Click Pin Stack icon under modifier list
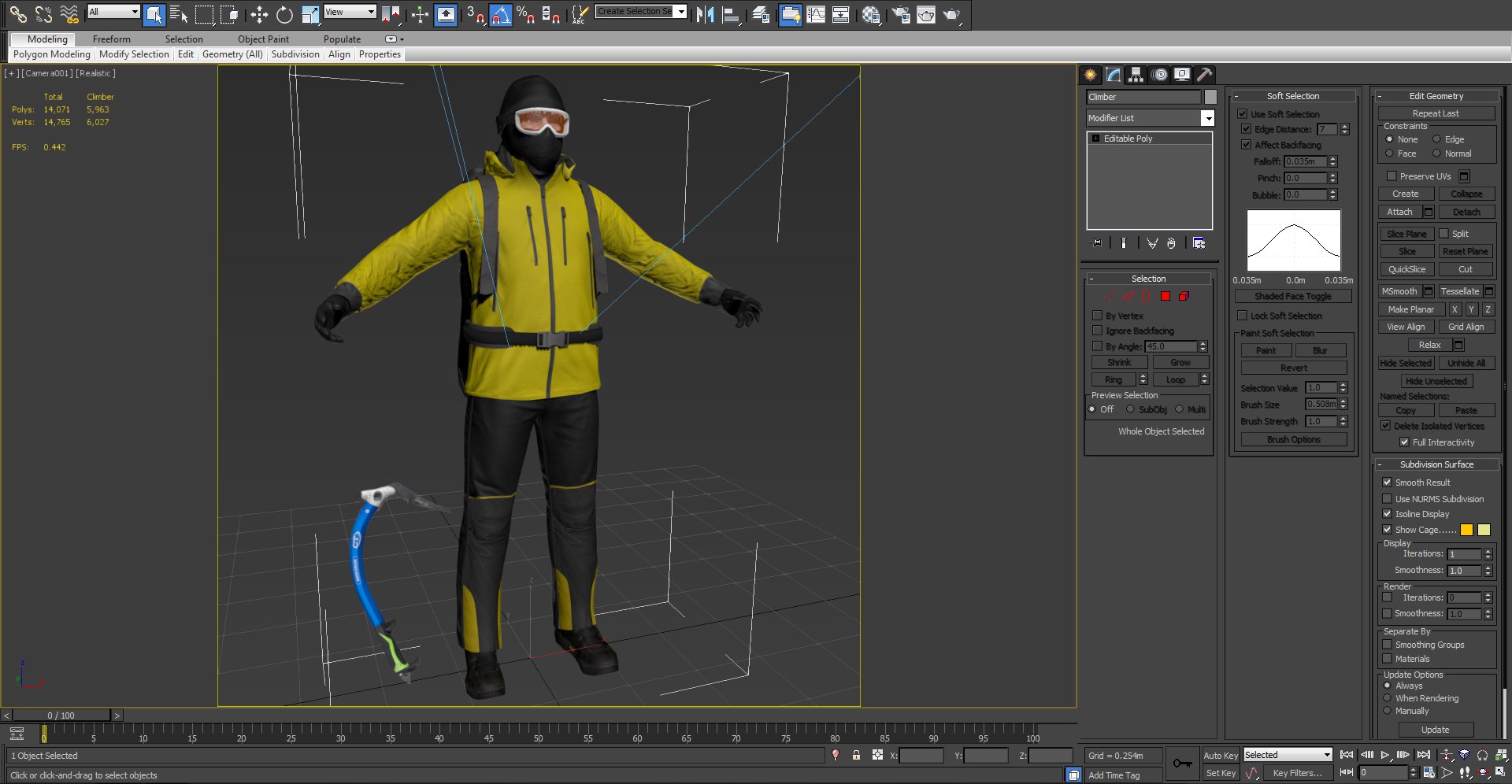1512x784 pixels. point(1095,243)
